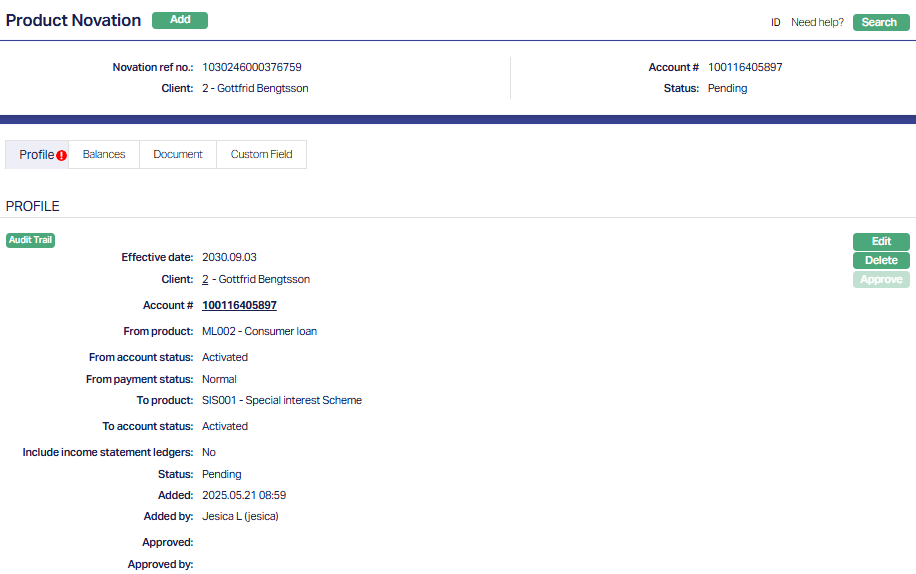
Task: Click the Search button in the header
Action: click(x=880, y=22)
